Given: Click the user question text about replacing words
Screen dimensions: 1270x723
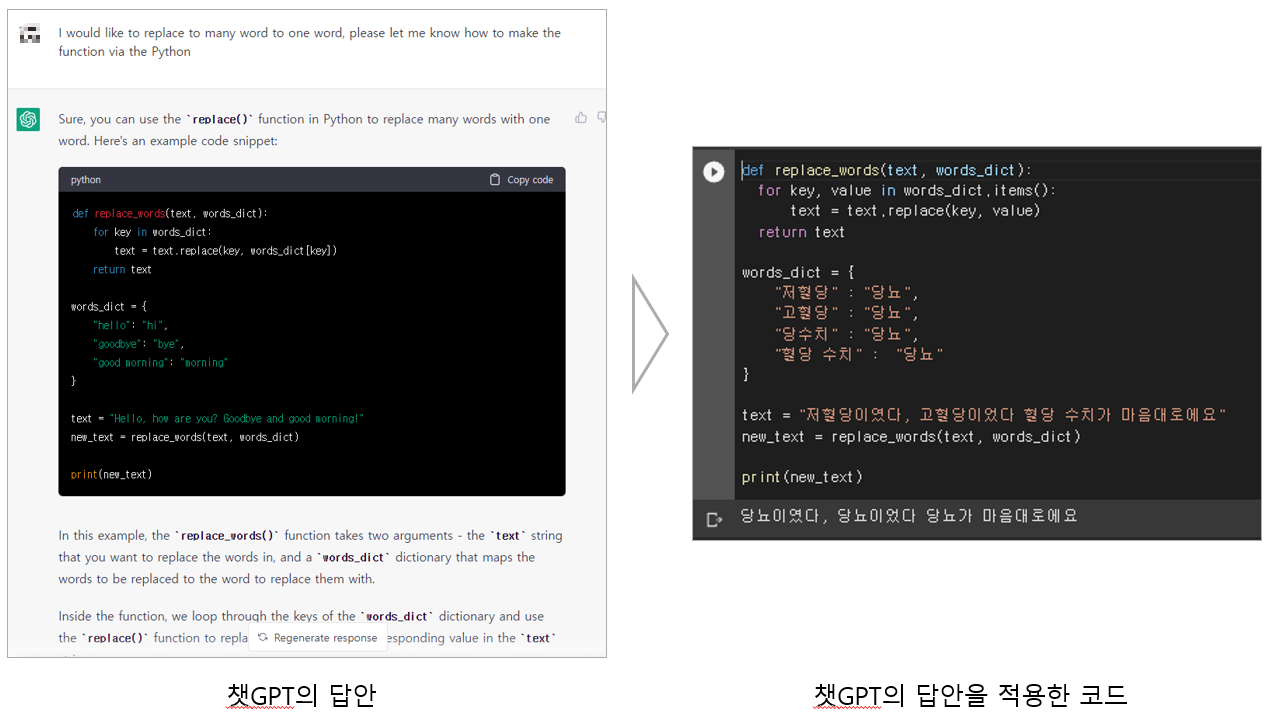Looking at the screenshot, I should click(309, 42).
